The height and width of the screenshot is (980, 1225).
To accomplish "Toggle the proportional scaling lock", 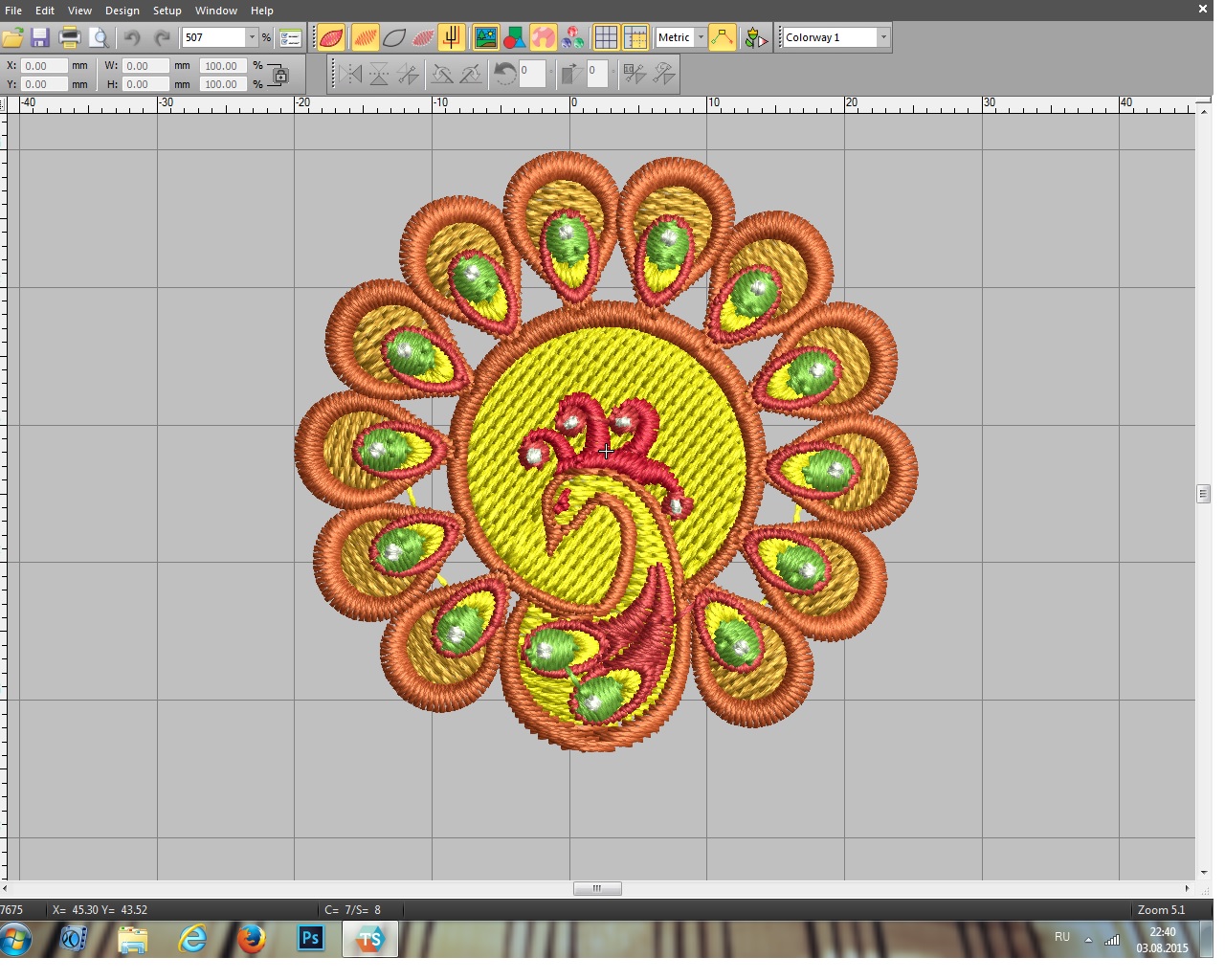I will 278,75.
